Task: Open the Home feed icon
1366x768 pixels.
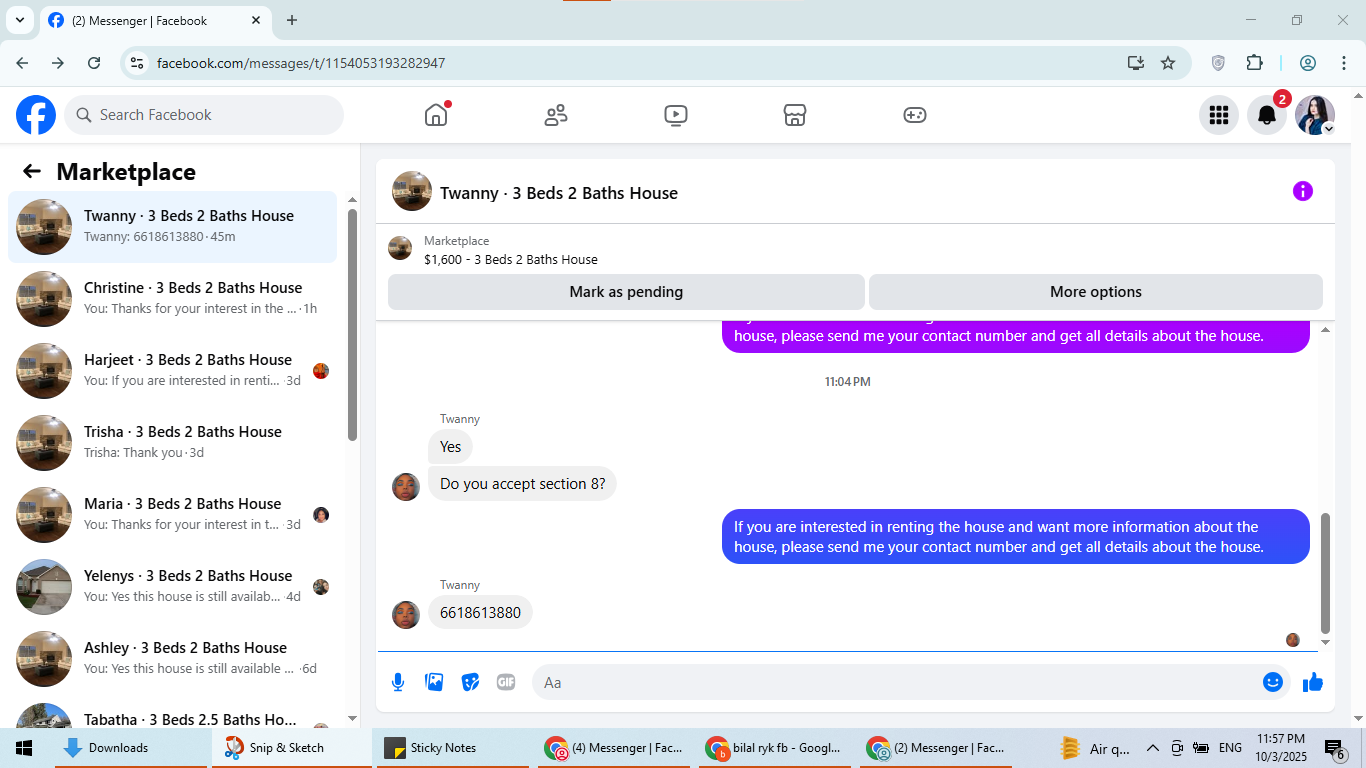Action: (x=436, y=115)
